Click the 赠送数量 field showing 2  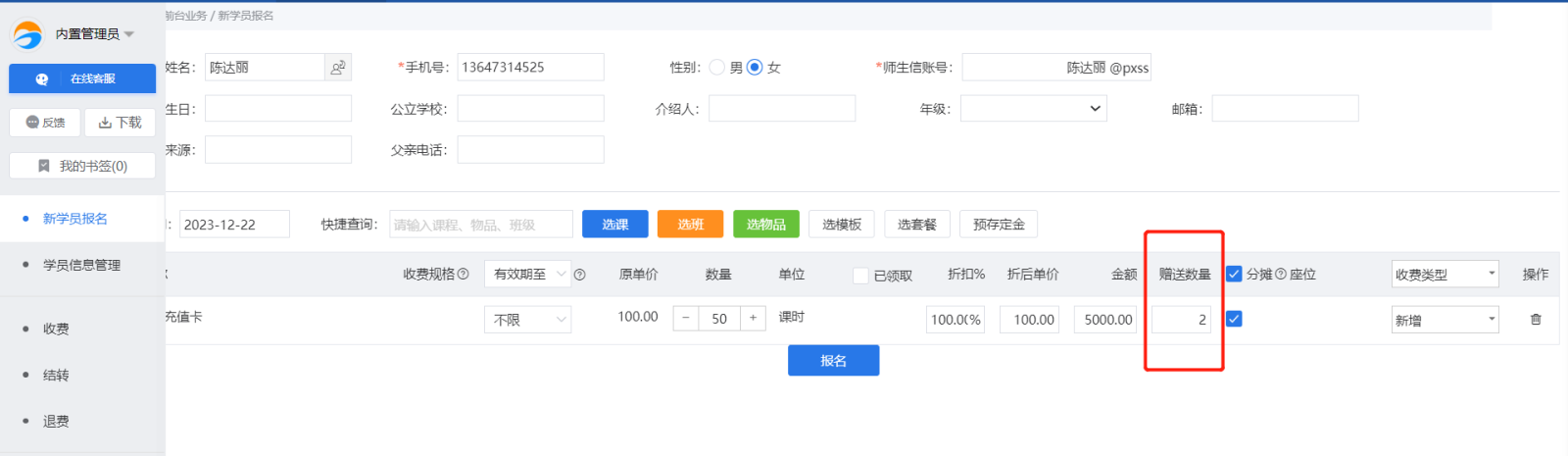tap(1181, 320)
